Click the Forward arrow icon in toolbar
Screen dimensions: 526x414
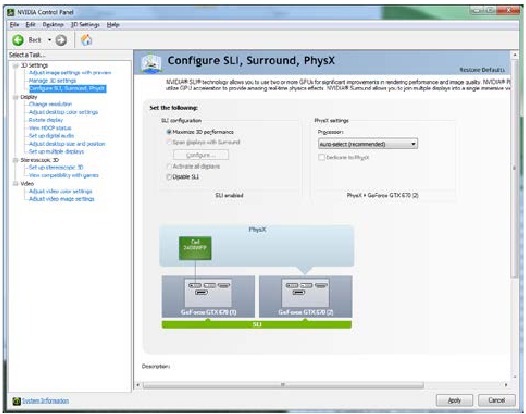[x=61, y=40]
